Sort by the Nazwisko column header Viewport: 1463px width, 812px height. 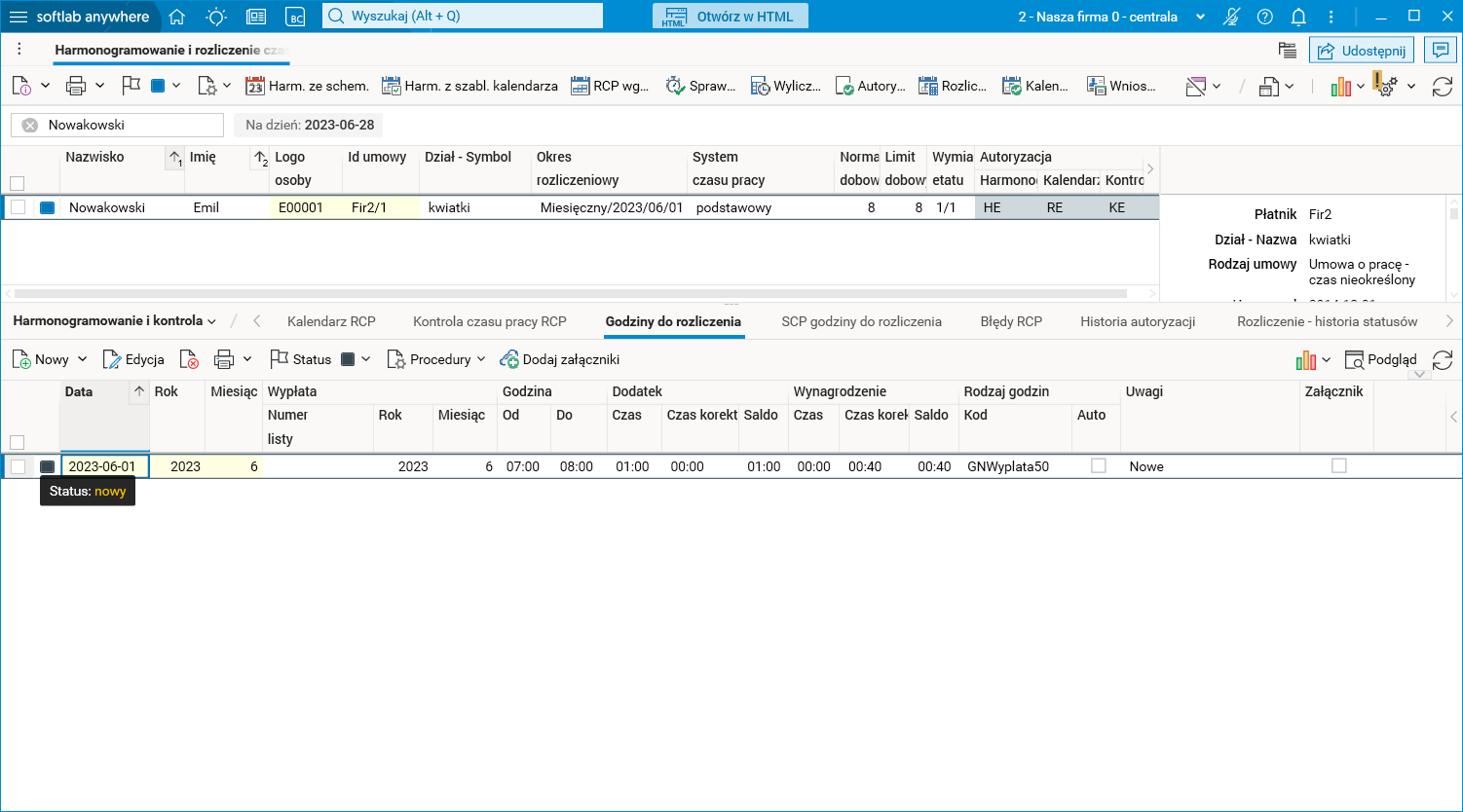click(x=94, y=157)
